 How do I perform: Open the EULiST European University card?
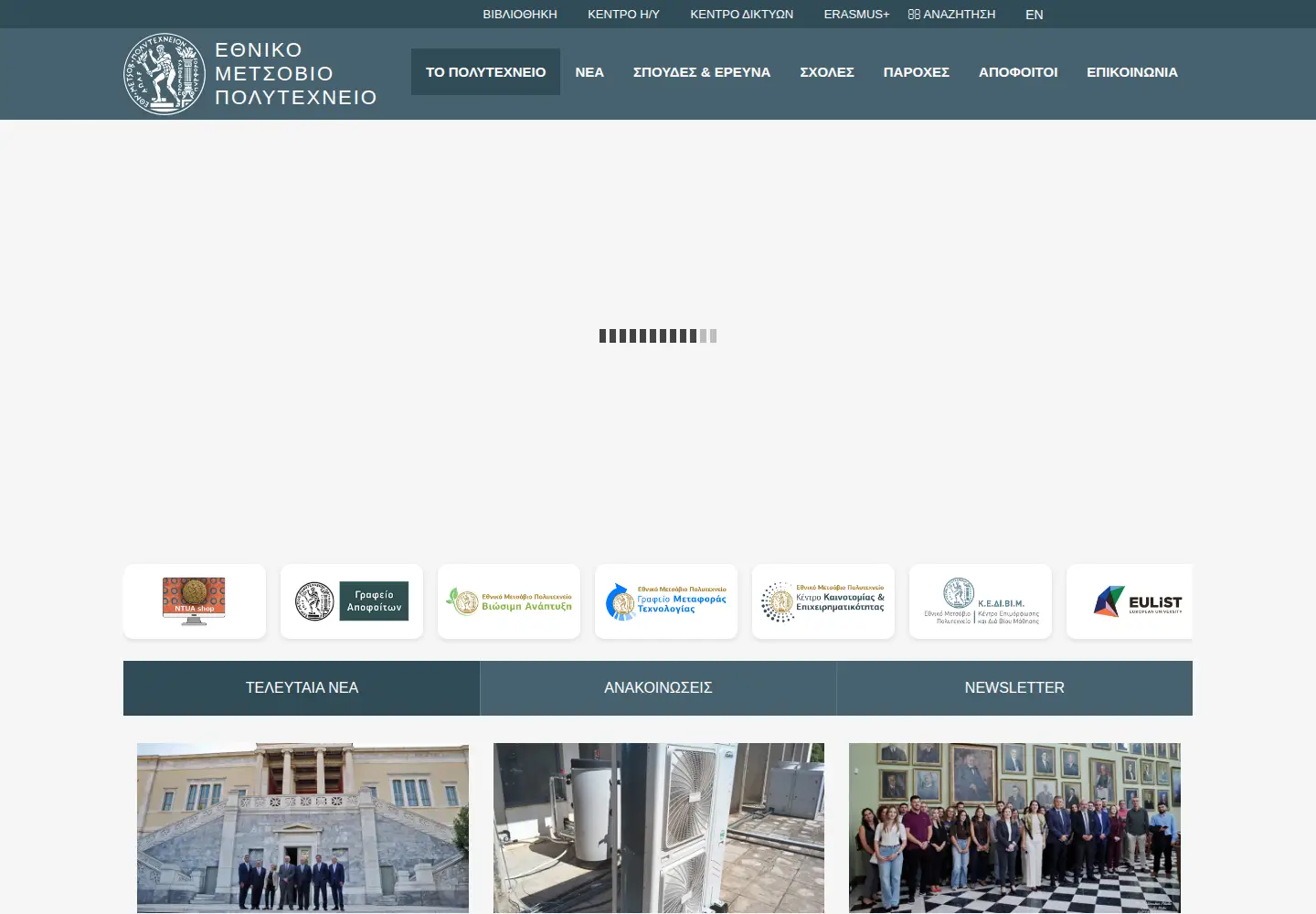(1130, 601)
